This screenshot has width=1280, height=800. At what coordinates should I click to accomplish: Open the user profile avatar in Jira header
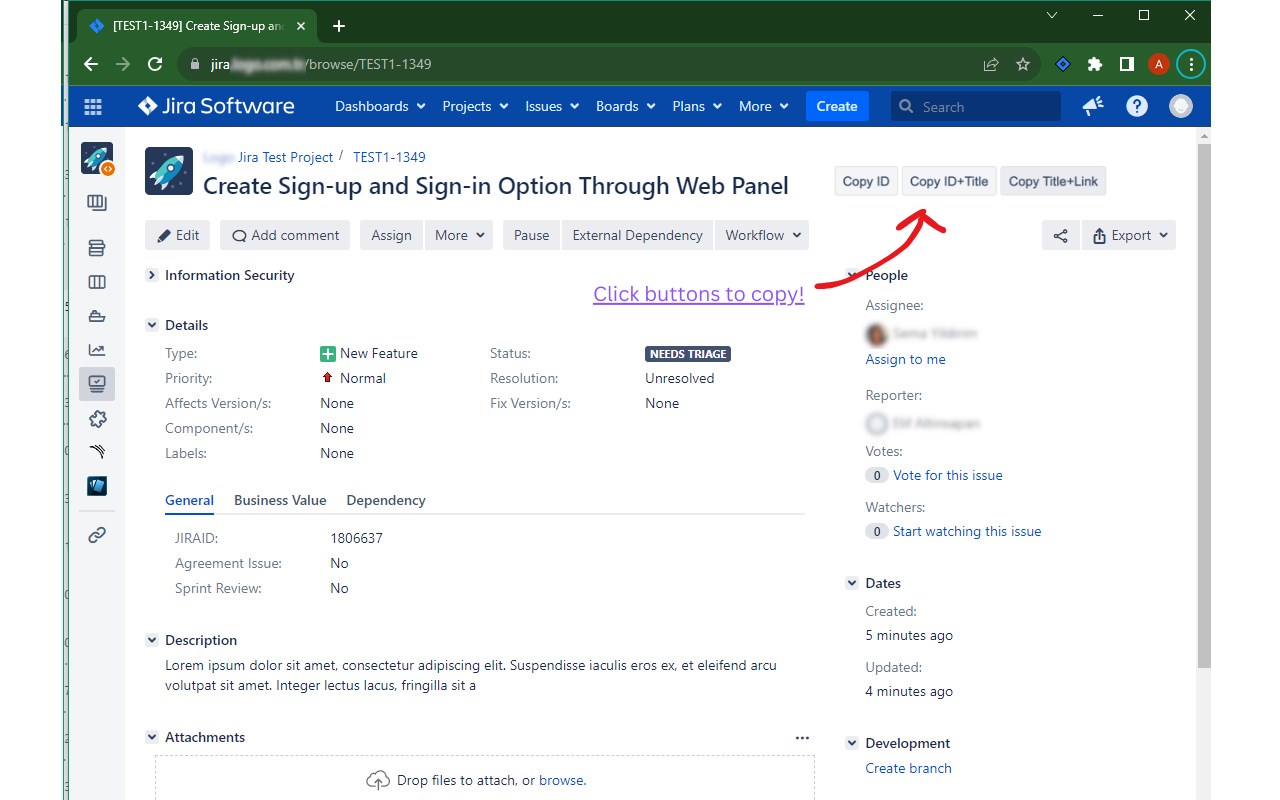click(1181, 106)
